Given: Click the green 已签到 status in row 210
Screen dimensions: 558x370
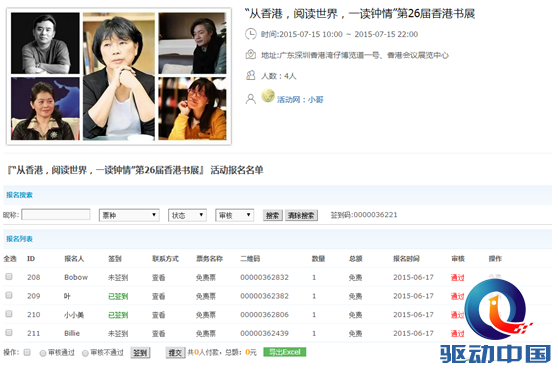Looking at the screenshot, I should pyautogui.click(x=118, y=315).
